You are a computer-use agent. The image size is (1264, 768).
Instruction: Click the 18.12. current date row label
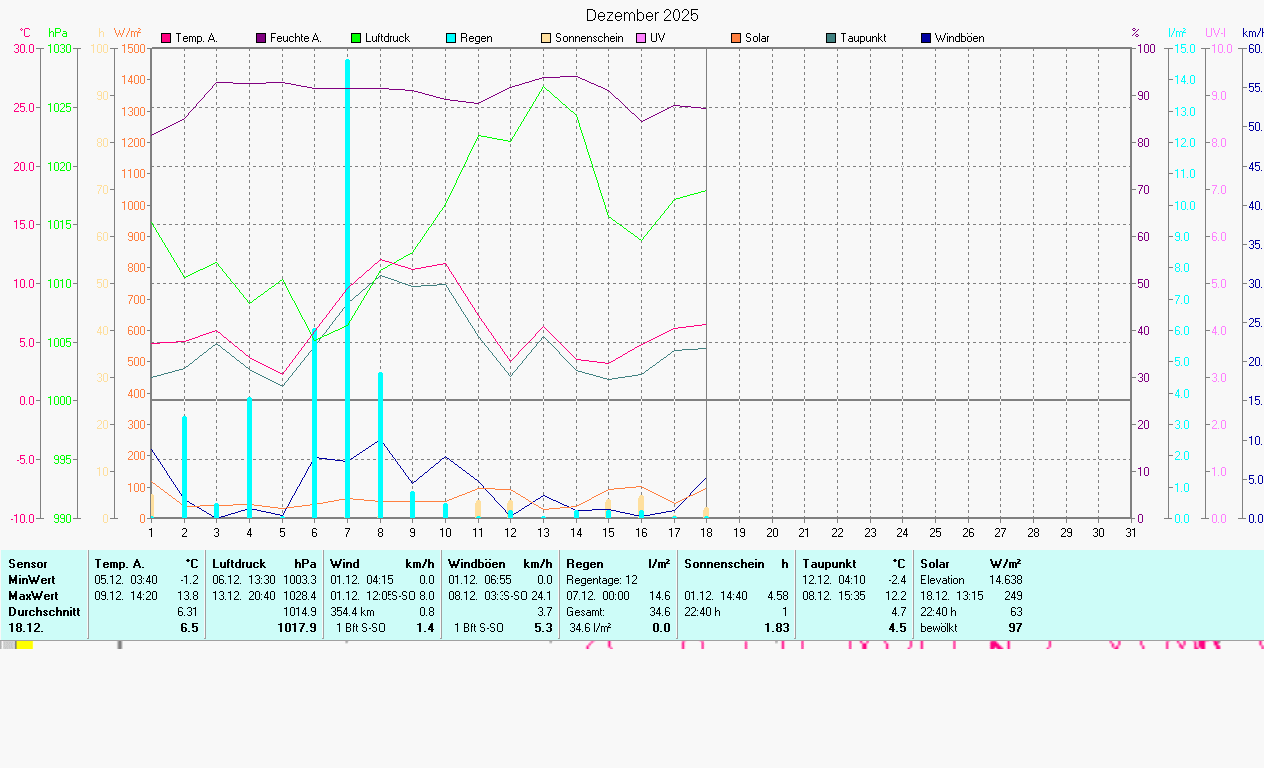24,628
